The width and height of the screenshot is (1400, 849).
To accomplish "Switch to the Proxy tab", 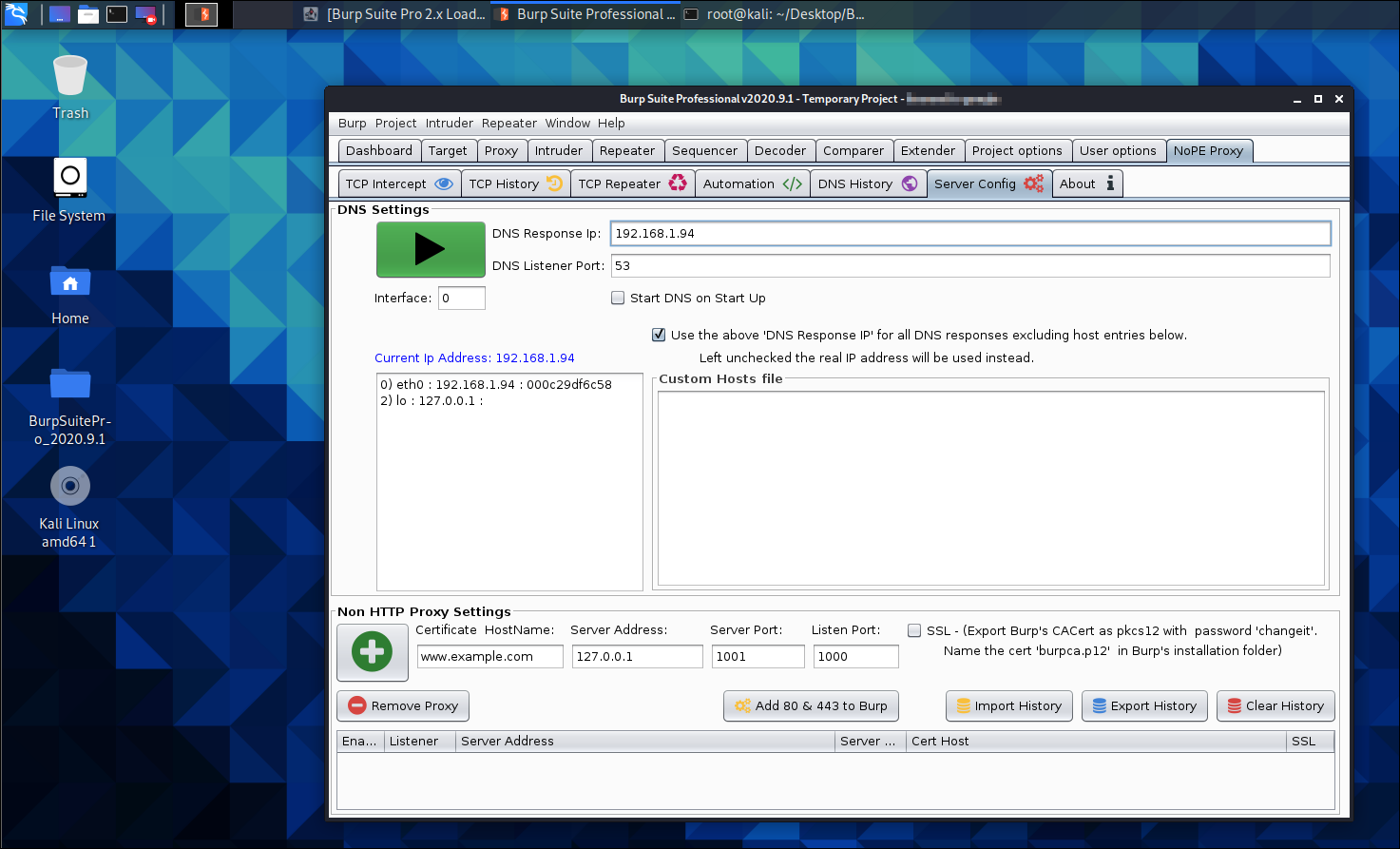I will (x=501, y=150).
